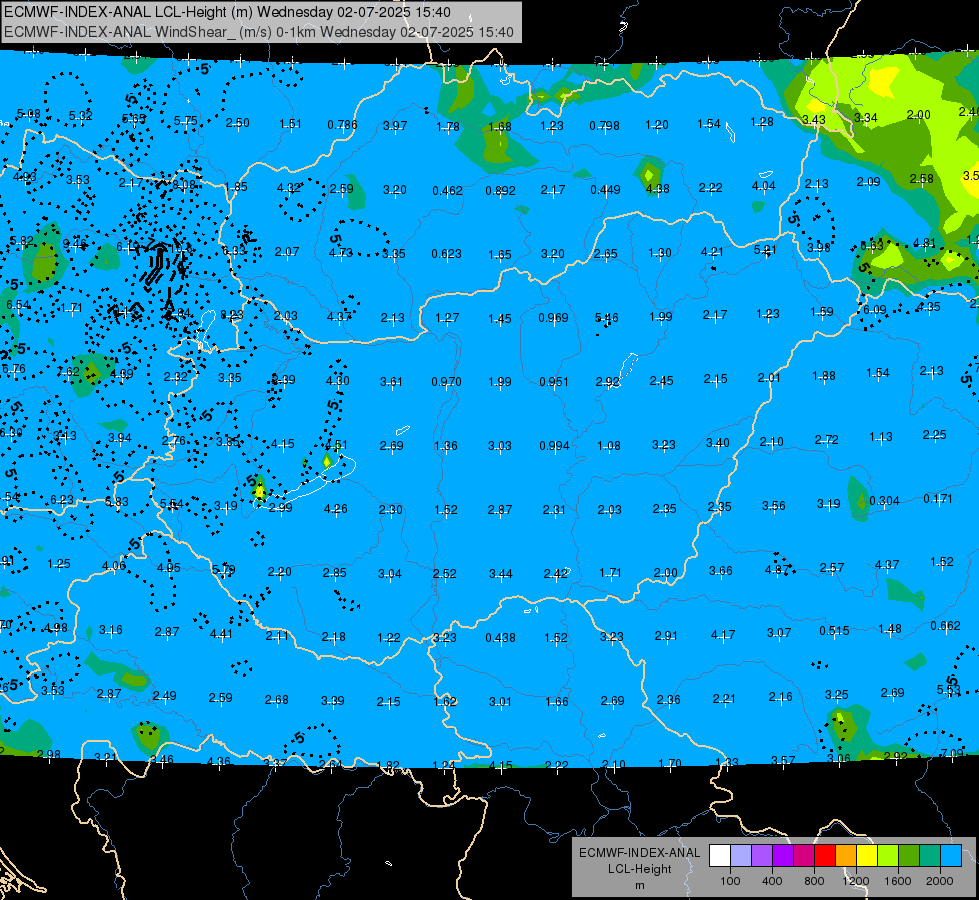Click the 400 tick label in the legend
This screenshot has height=900, width=979.
(x=772, y=881)
